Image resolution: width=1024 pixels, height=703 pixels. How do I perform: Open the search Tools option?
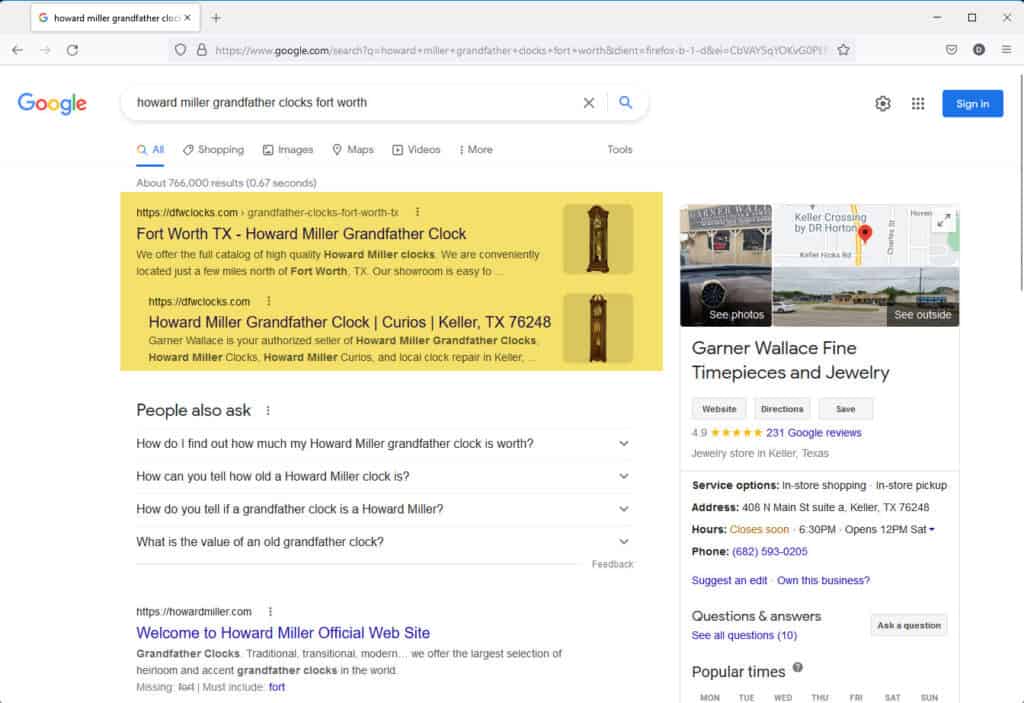(x=620, y=150)
